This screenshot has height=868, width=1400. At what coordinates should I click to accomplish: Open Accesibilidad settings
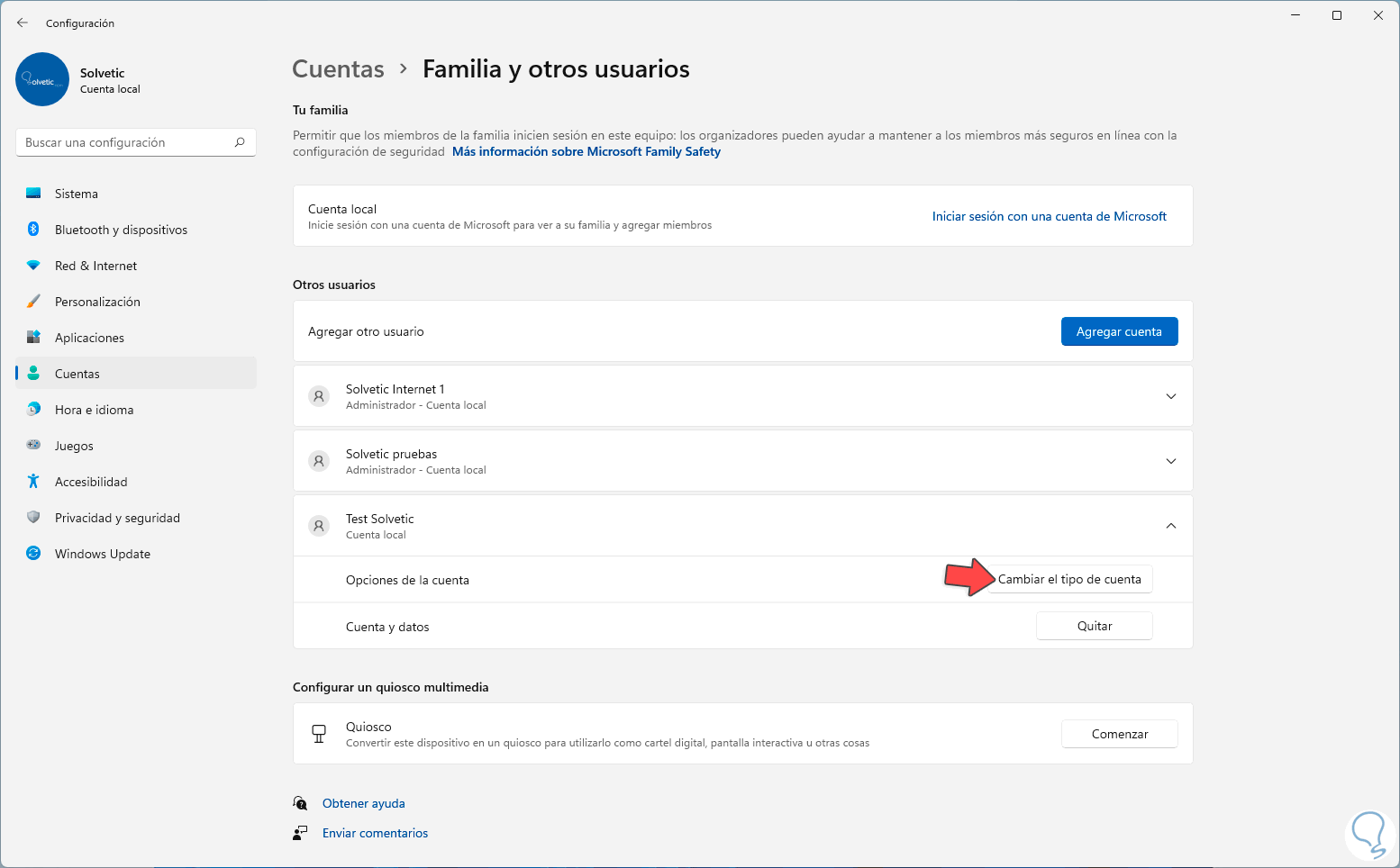point(91,482)
